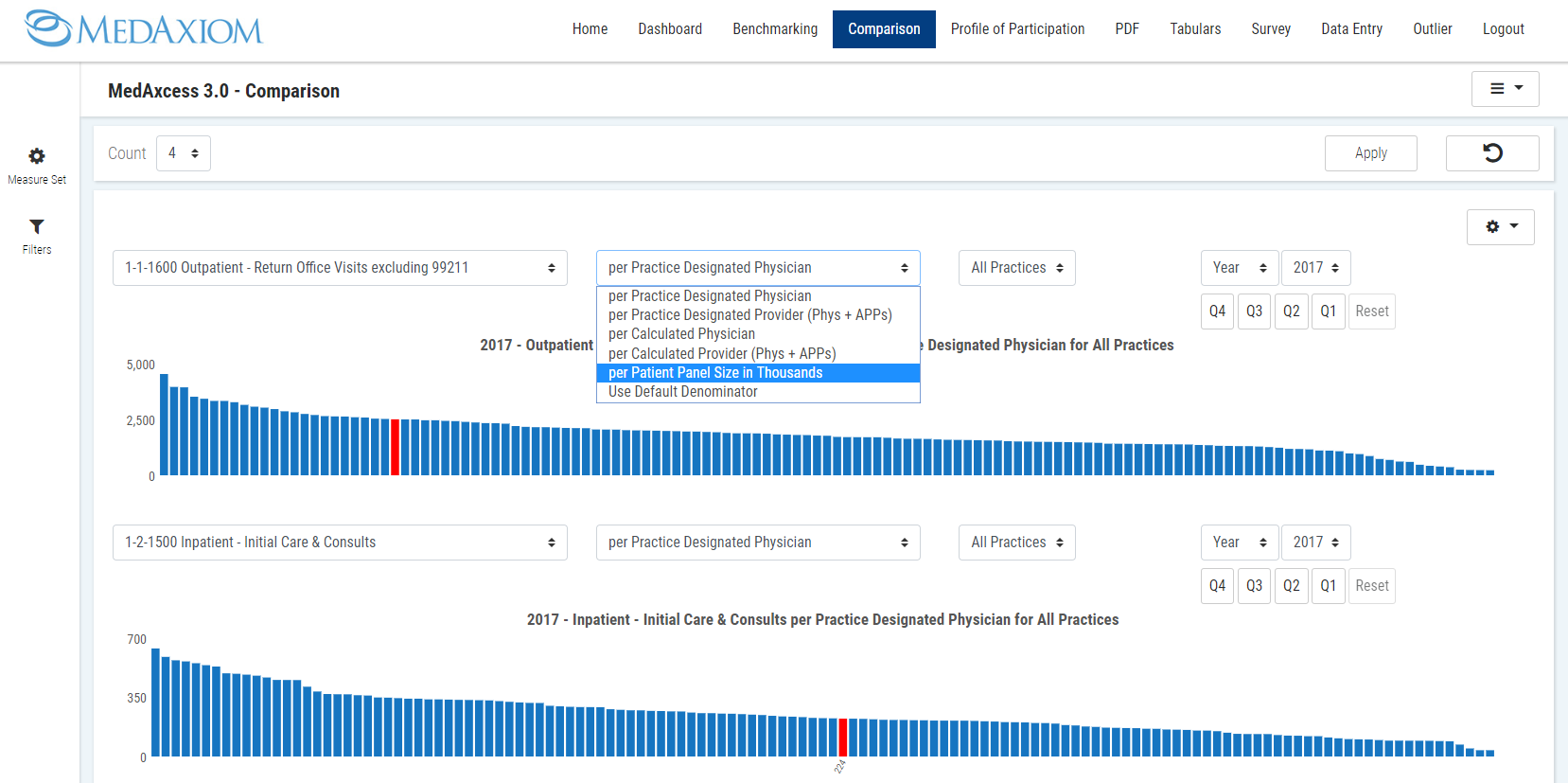Pick 'per Calculated Physician' option

681,334
